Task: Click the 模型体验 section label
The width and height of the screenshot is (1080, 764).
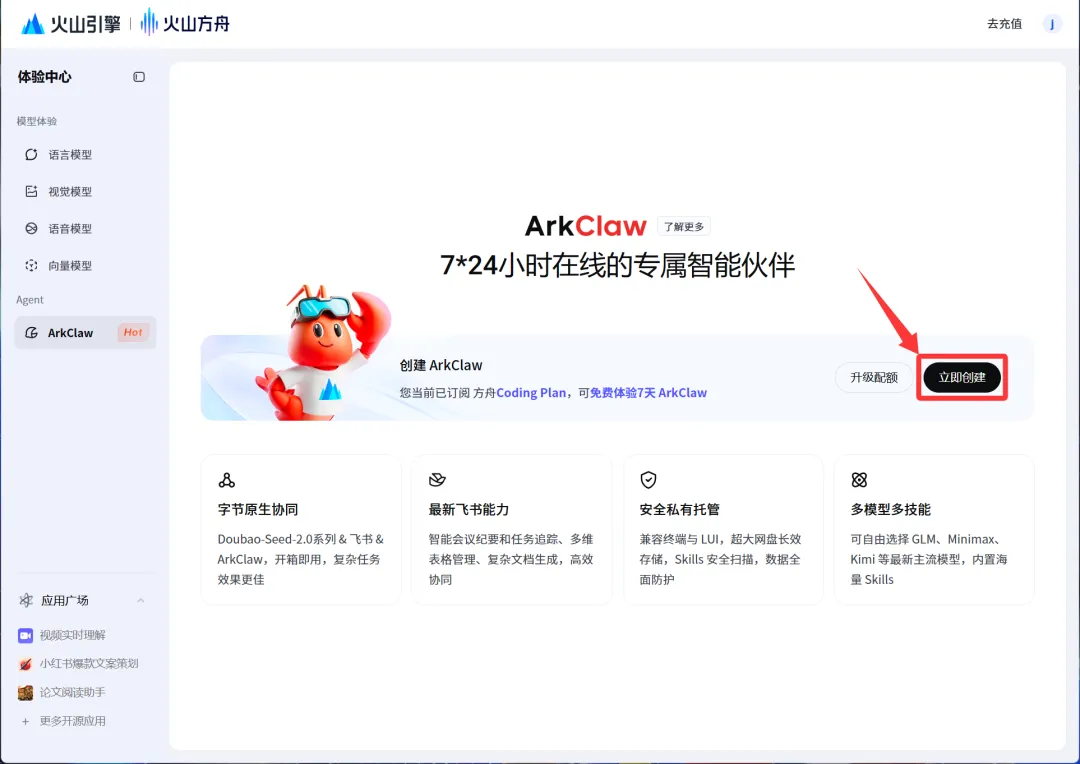Action: pos(37,121)
